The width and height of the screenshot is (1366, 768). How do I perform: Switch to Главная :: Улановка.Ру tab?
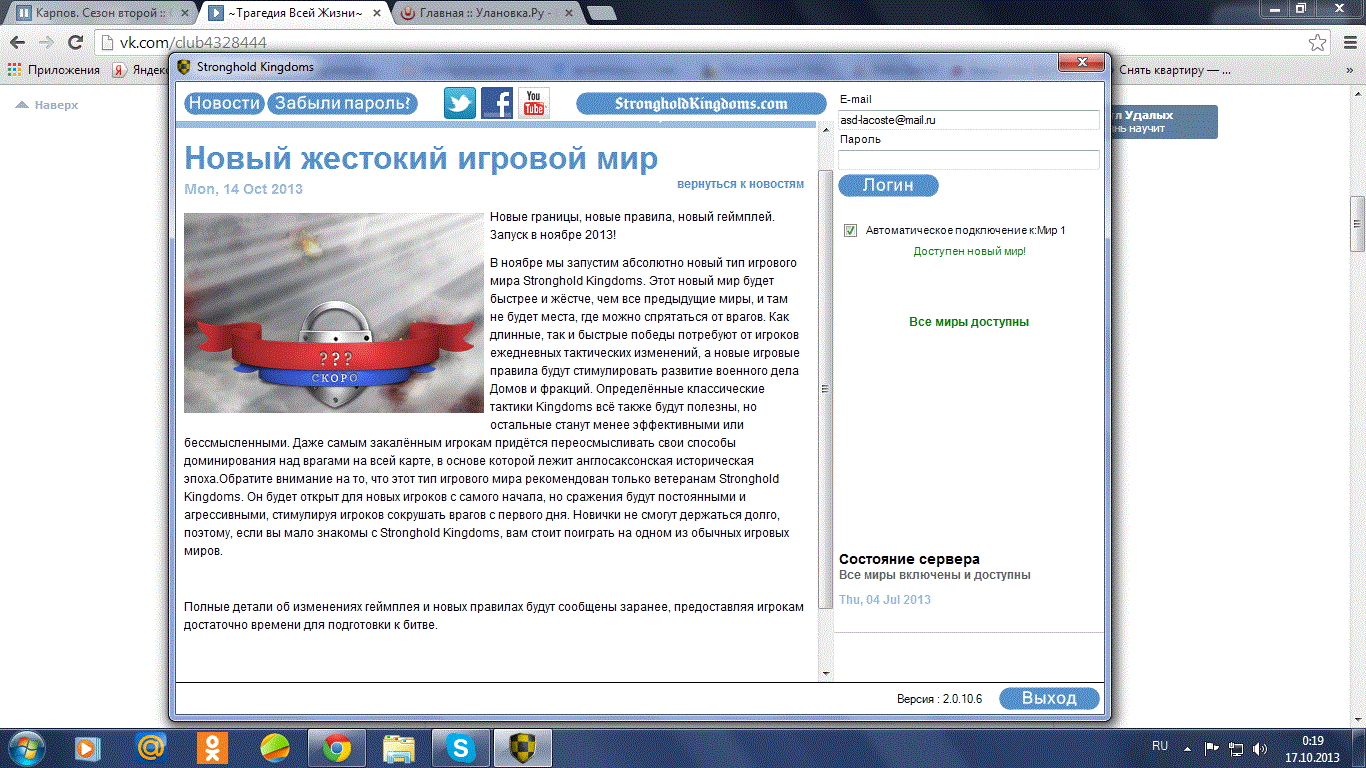[x=485, y=14]
